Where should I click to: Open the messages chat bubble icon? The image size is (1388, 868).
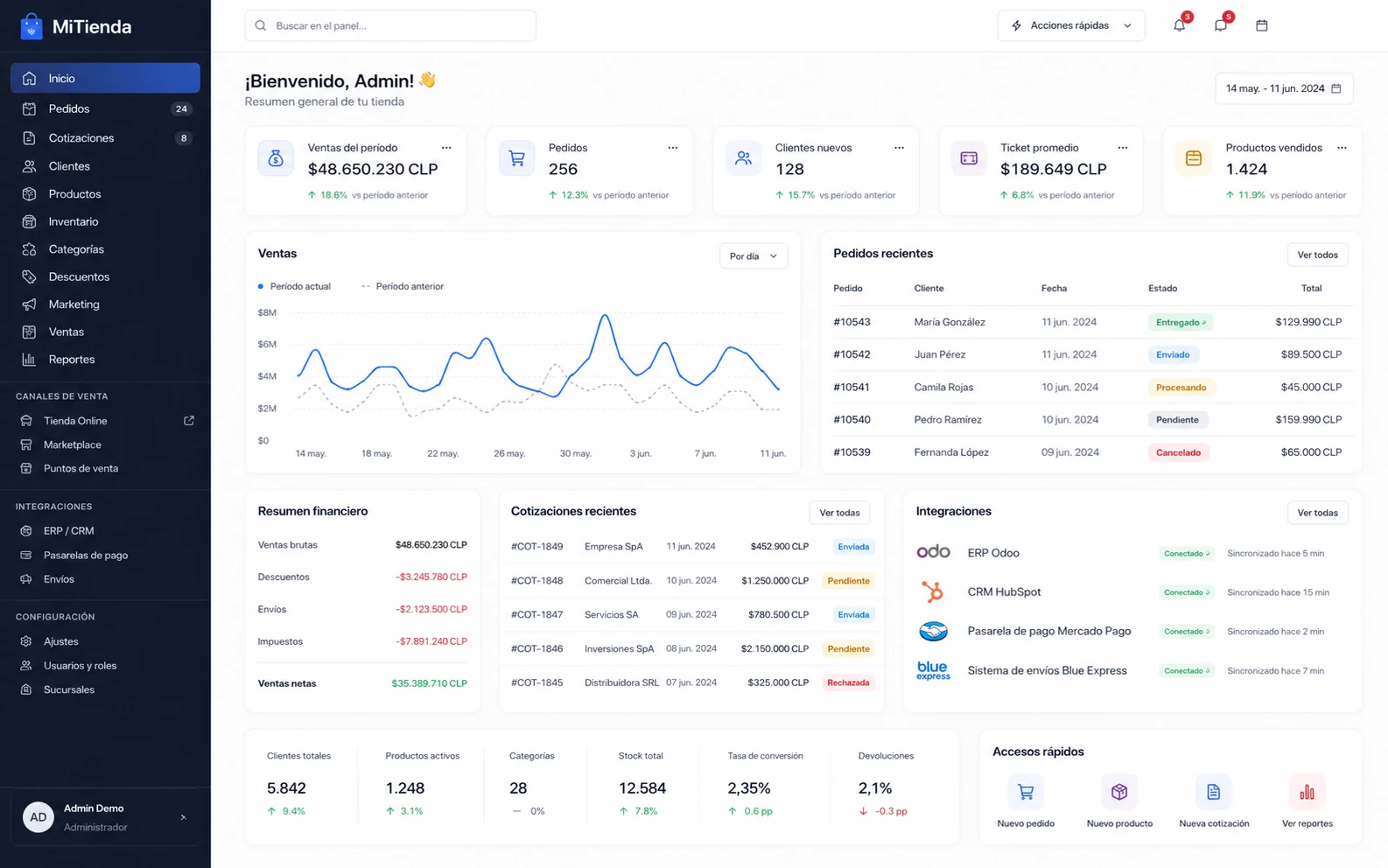click(1221, 25)
